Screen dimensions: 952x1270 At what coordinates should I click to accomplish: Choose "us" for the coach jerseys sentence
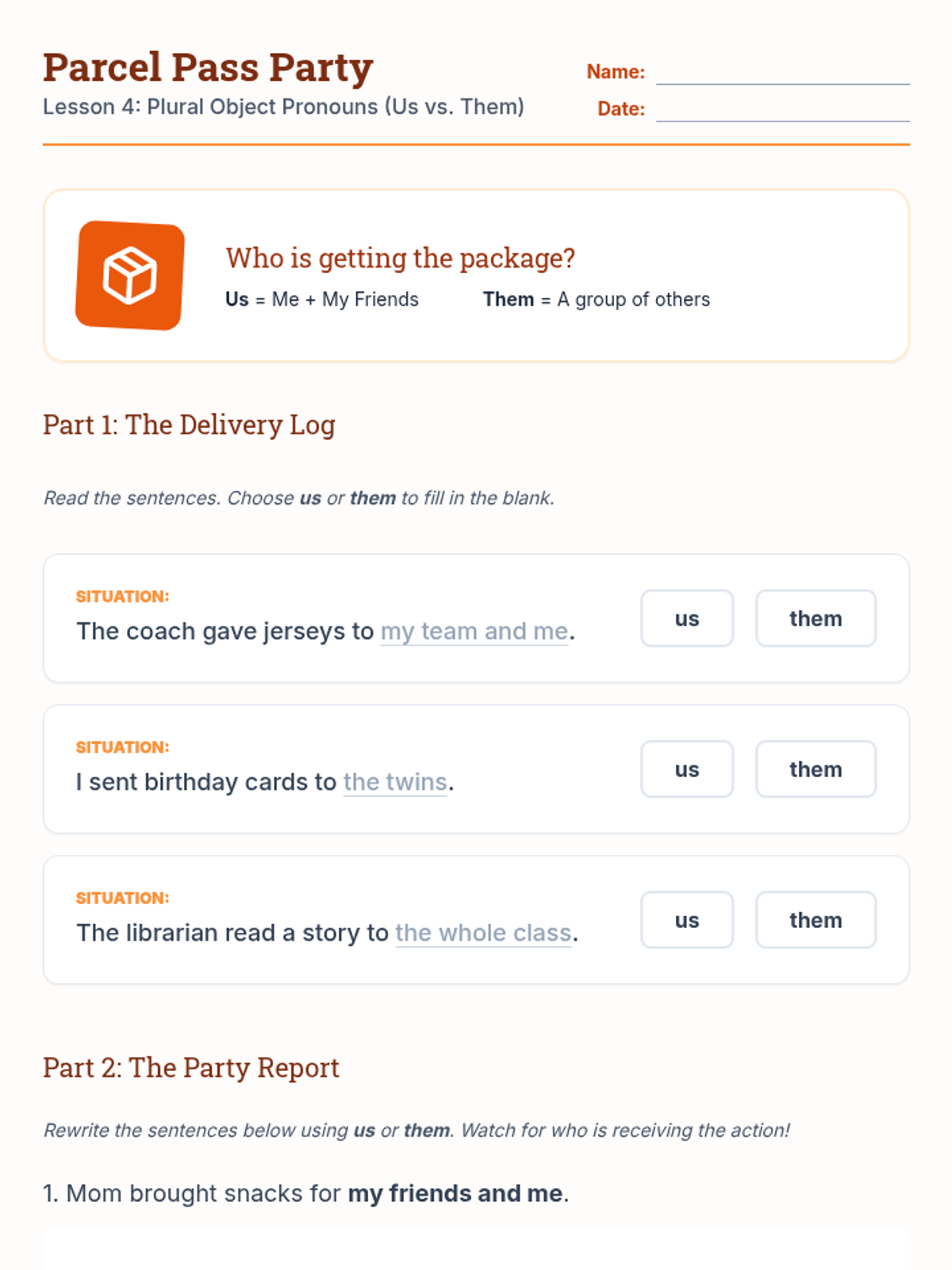pos(687,618)
